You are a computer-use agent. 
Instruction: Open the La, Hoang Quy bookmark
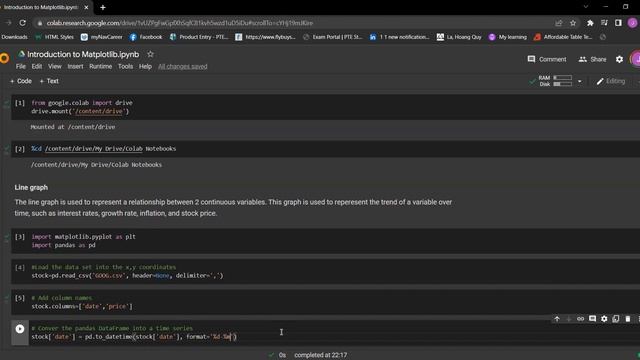tap(459, 37)
